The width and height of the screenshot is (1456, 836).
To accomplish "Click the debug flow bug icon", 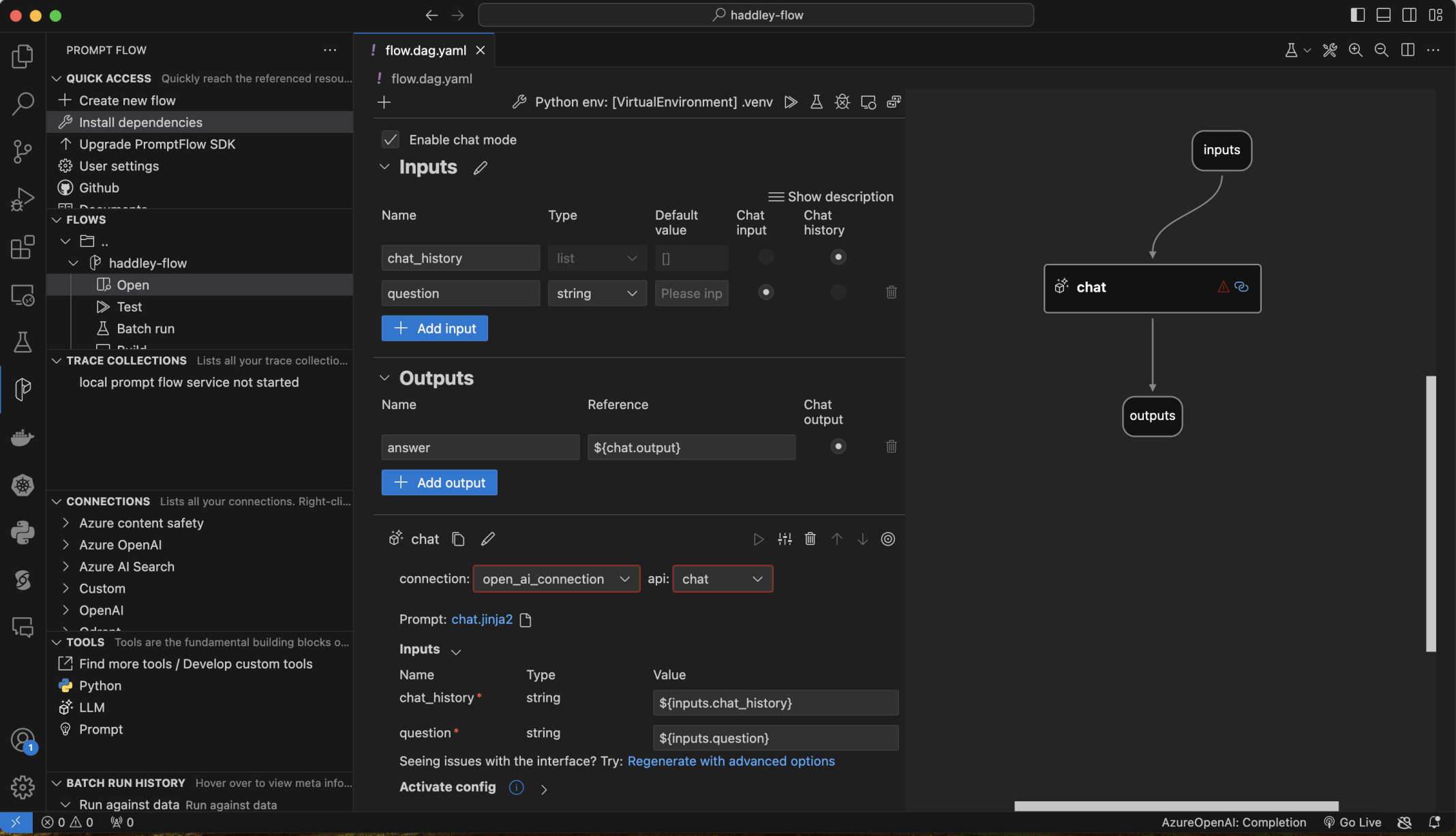I will click(842, 102).
